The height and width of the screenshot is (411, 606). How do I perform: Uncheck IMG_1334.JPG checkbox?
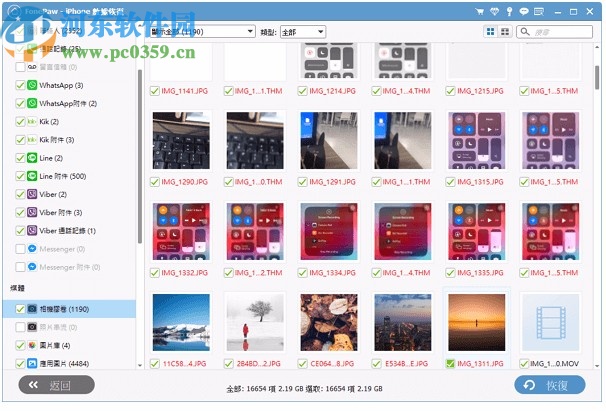[x=303, y=273]
